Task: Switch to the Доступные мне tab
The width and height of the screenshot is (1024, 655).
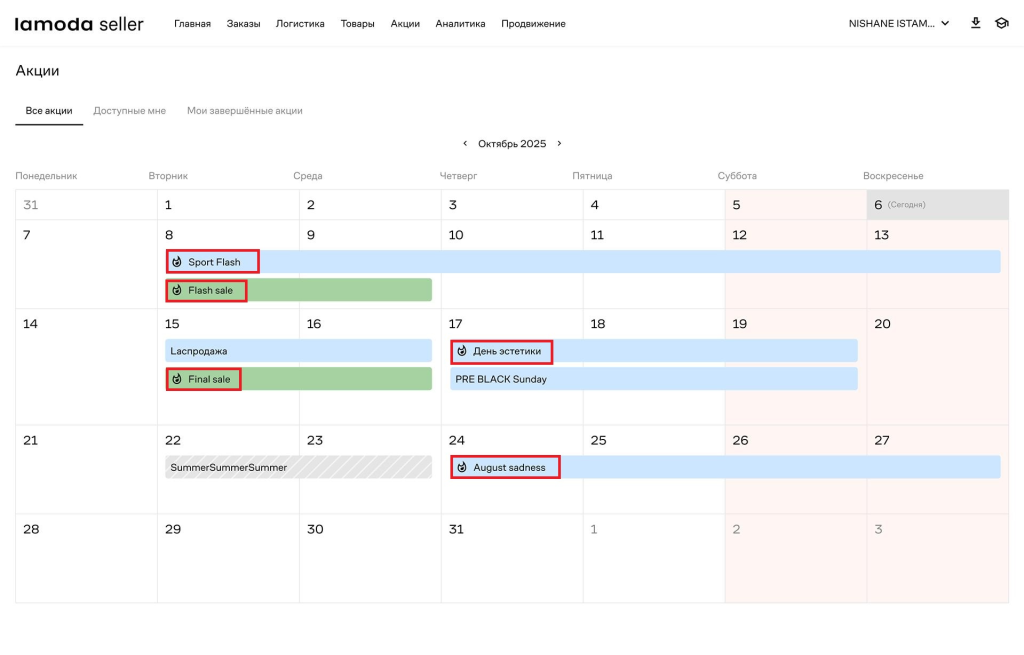Action: (x=129, y=111)
